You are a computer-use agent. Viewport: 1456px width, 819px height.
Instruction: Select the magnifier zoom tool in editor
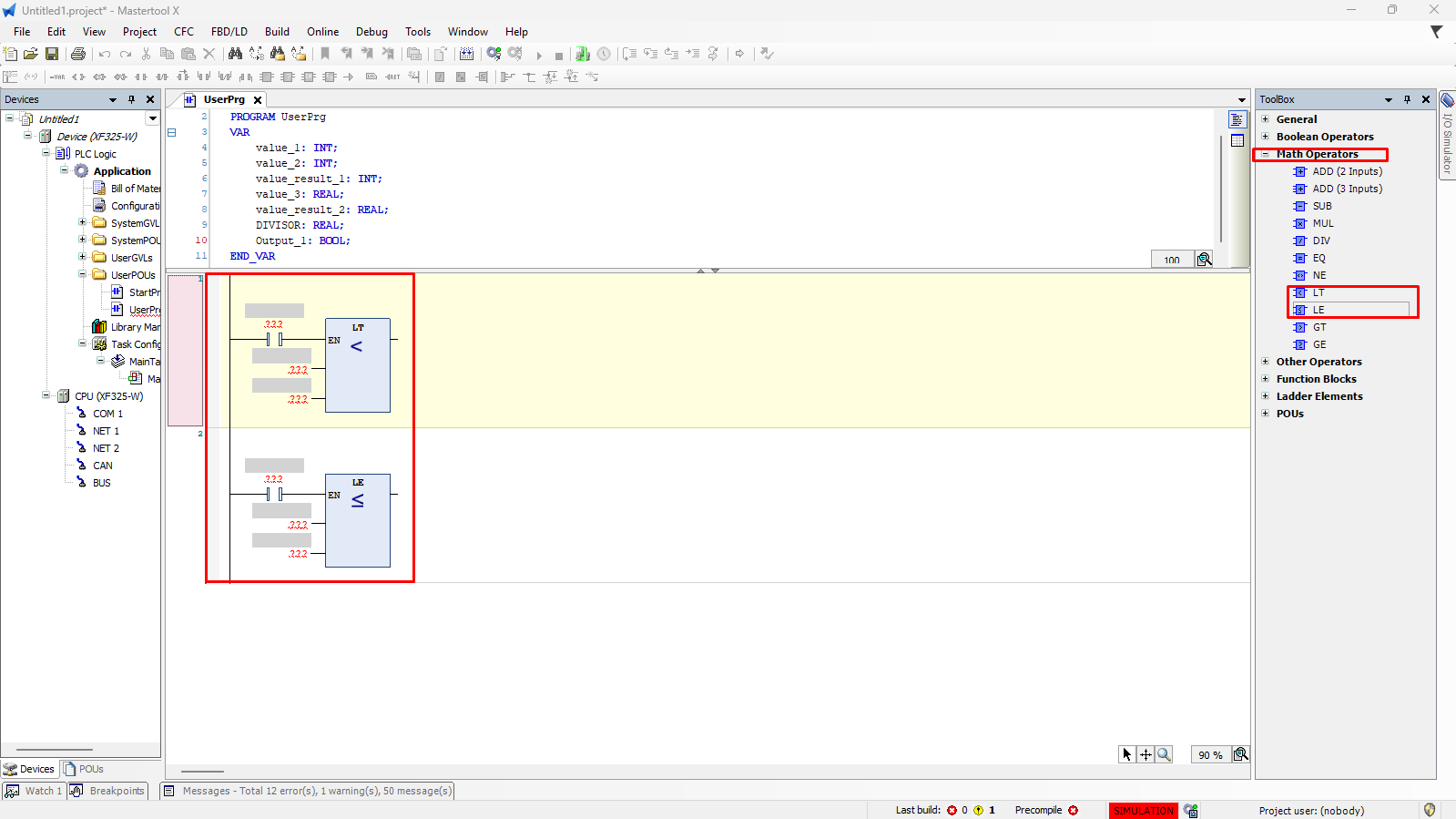1164,754
